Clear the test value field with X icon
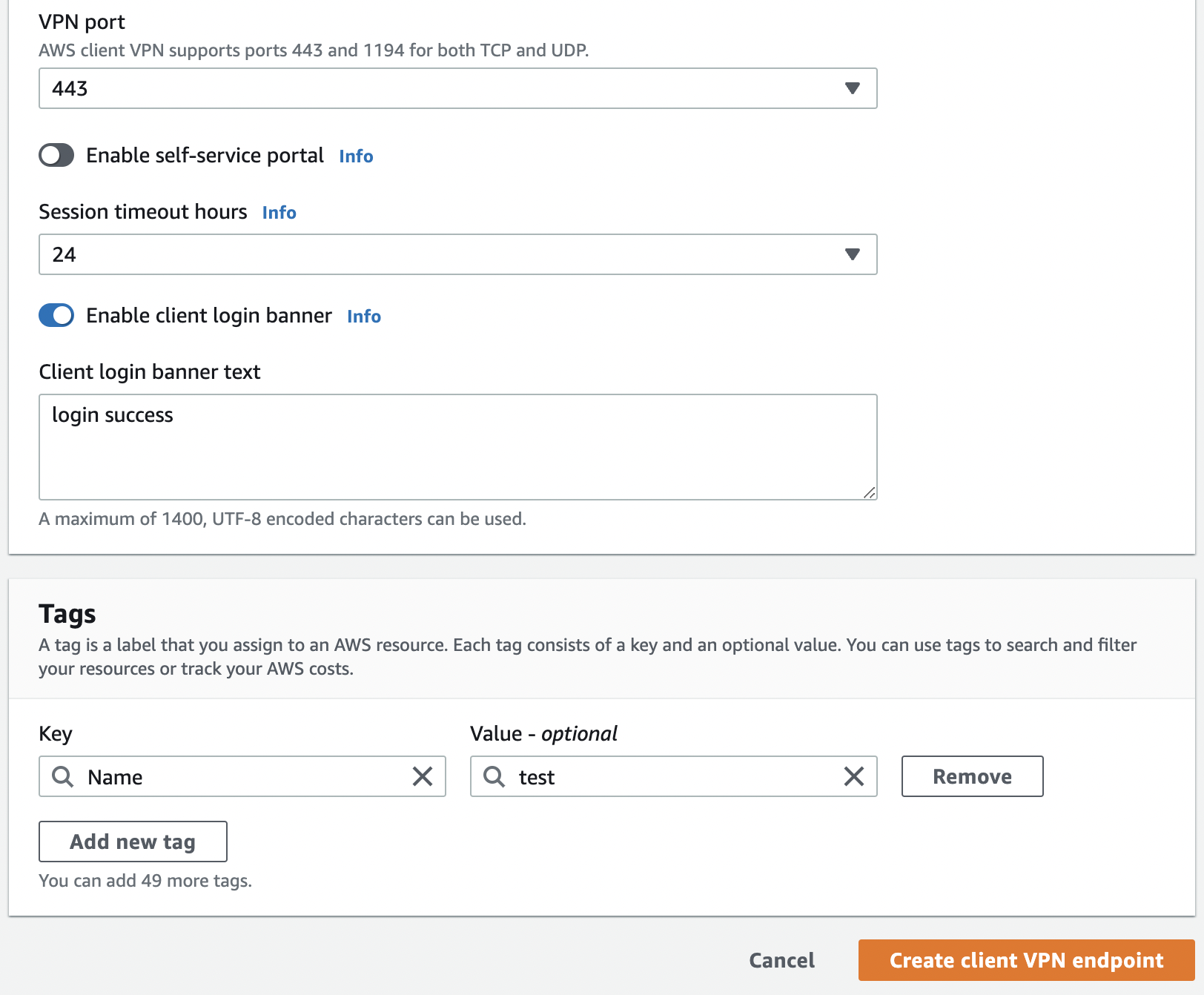This screenshot has height=995, width=1204. coord(854,776)
